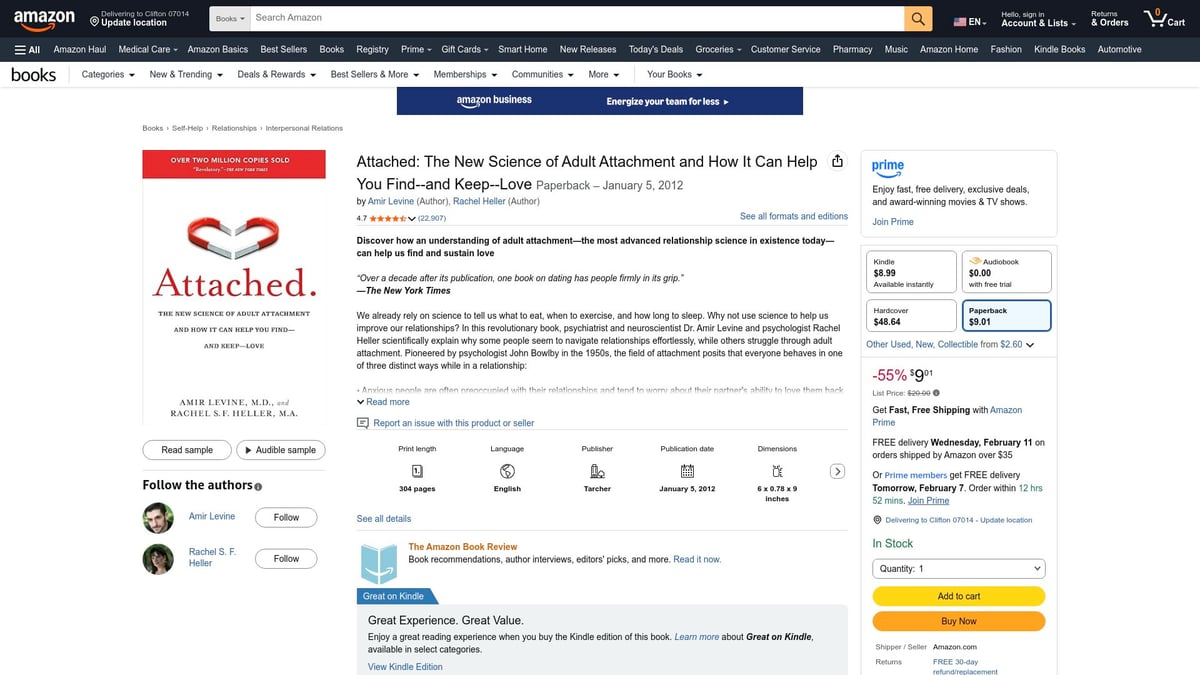
Task: Click the Add to cart button
Action: (958, 595)
